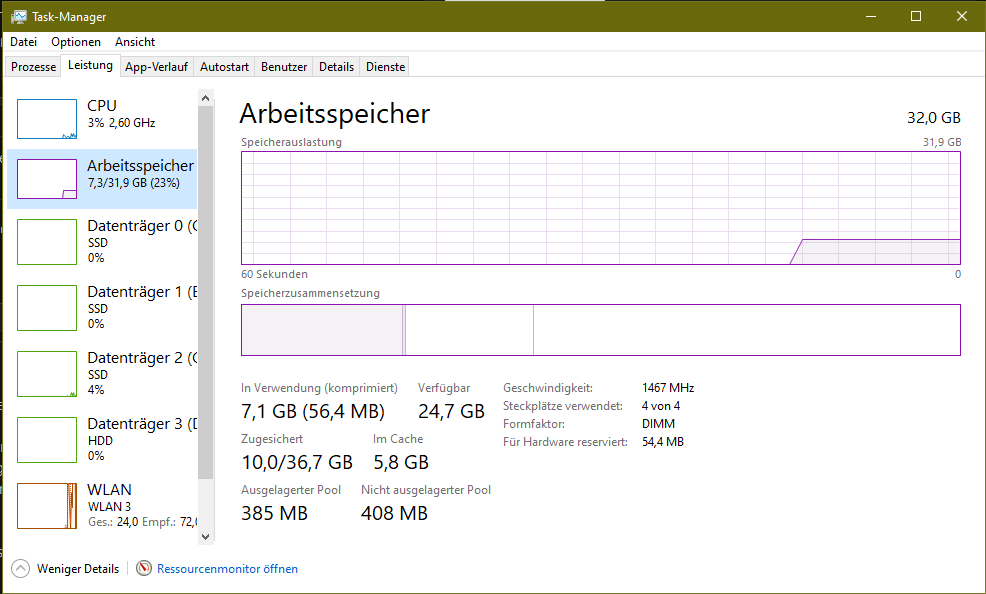Click the Ressourcenmonitor gauge icon
Screen dimensions: 986x594
coord(144,568)
